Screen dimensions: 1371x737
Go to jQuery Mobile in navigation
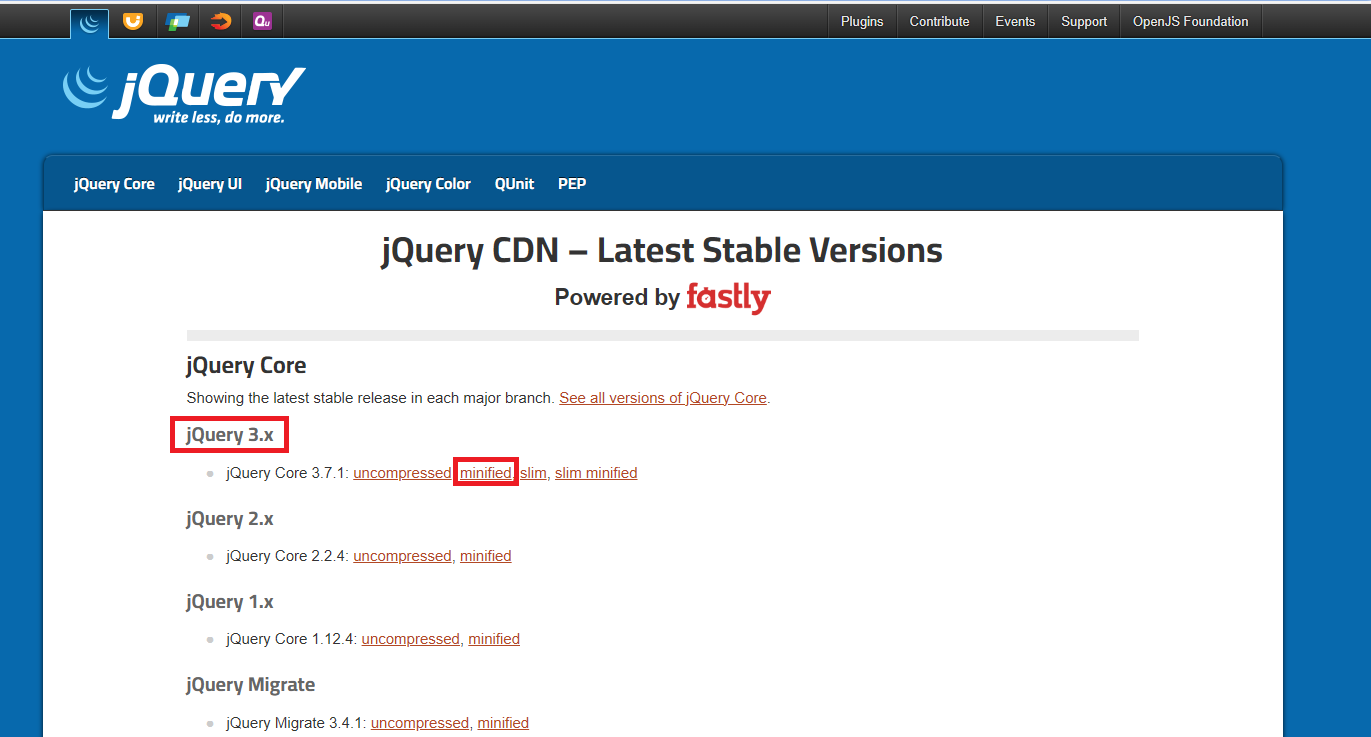tap(314, 184)
